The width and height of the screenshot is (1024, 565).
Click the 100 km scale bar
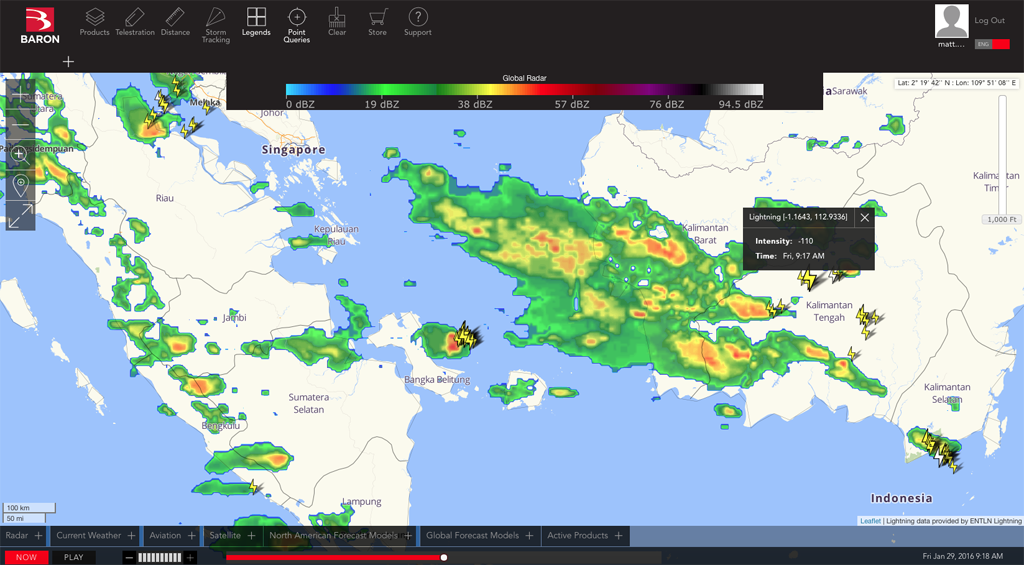pos(29,508)
